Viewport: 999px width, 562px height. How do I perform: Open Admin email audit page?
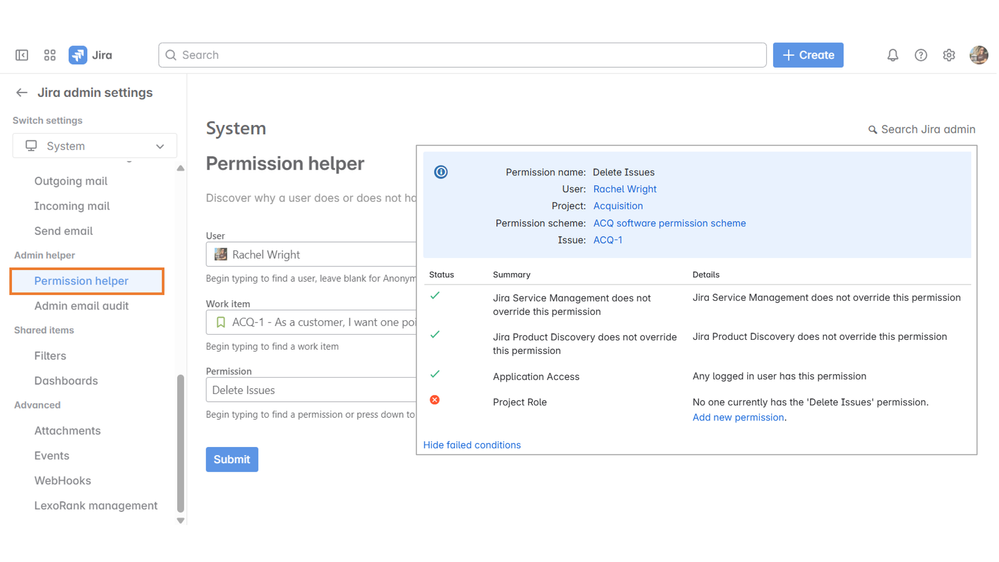[81, 306]
